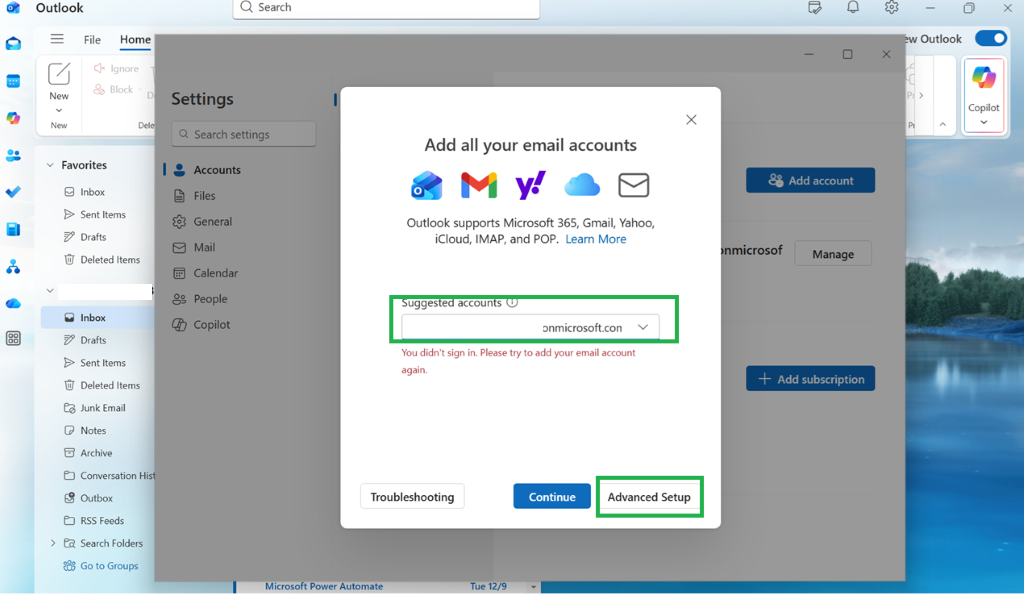
Task: Open Calendar from the left app rail
Action: tap(13, 81)
